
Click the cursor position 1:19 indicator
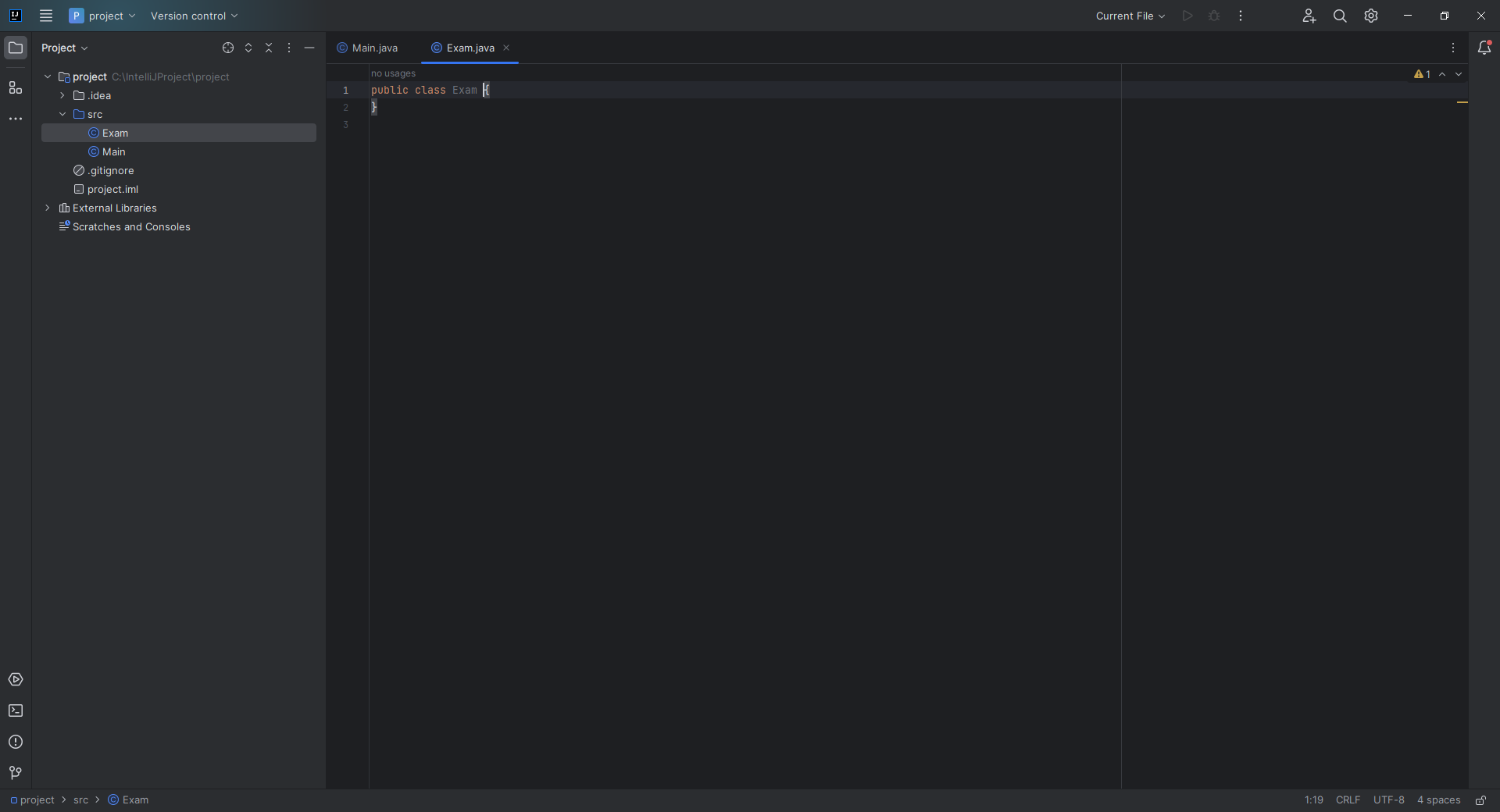coord(1314,800)
